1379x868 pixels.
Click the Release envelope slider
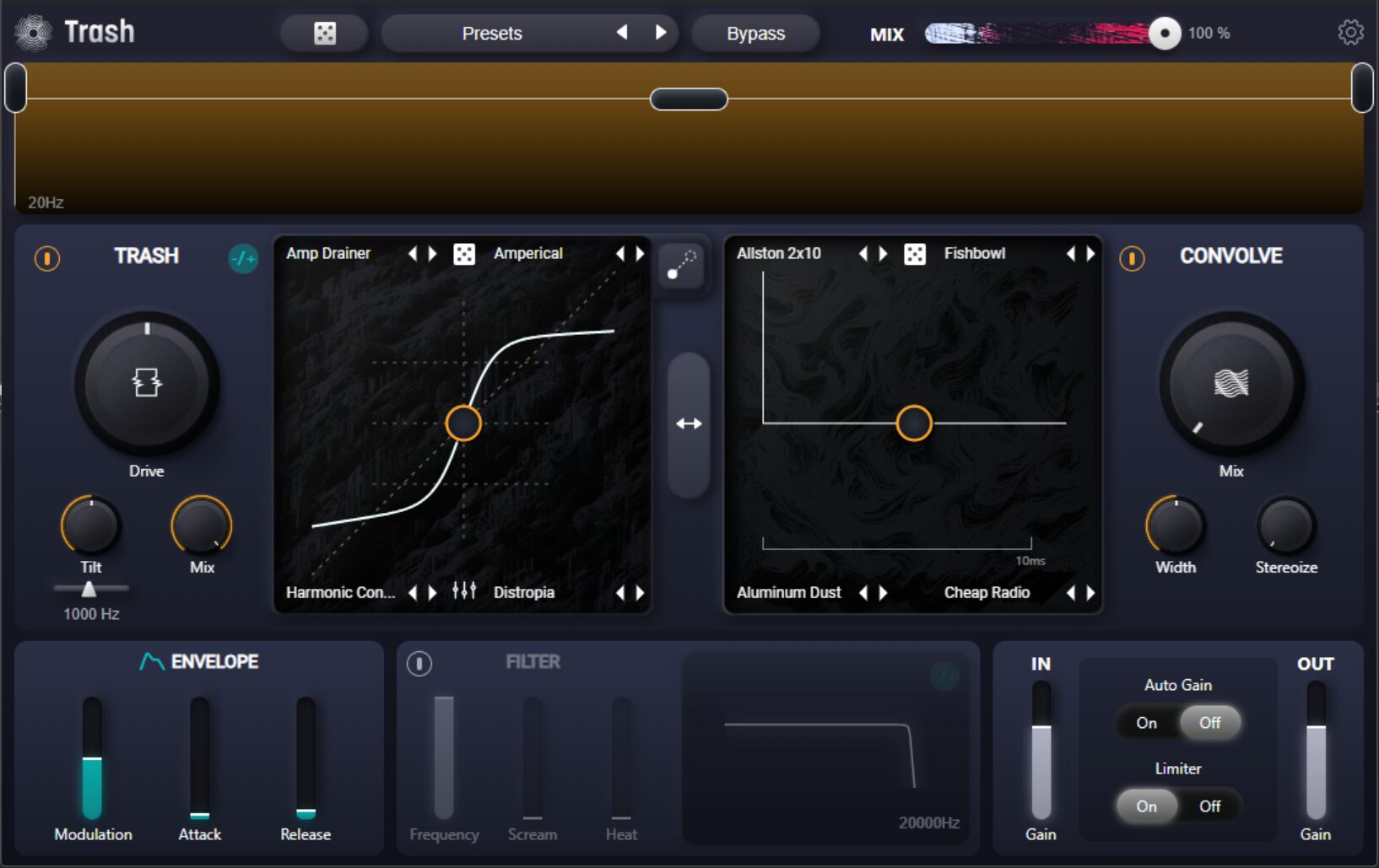click(306, 757)
